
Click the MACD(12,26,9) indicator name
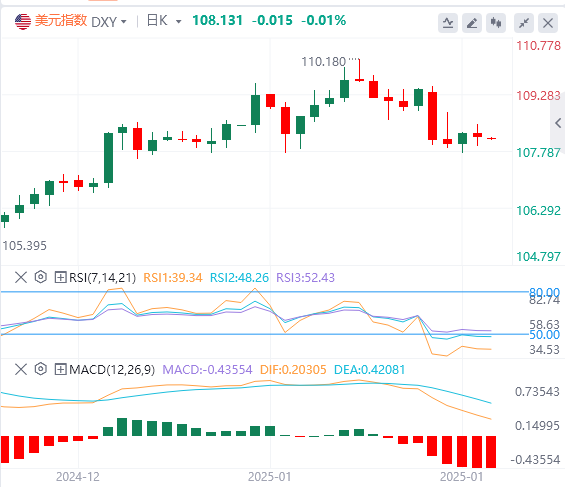point(112,370)
